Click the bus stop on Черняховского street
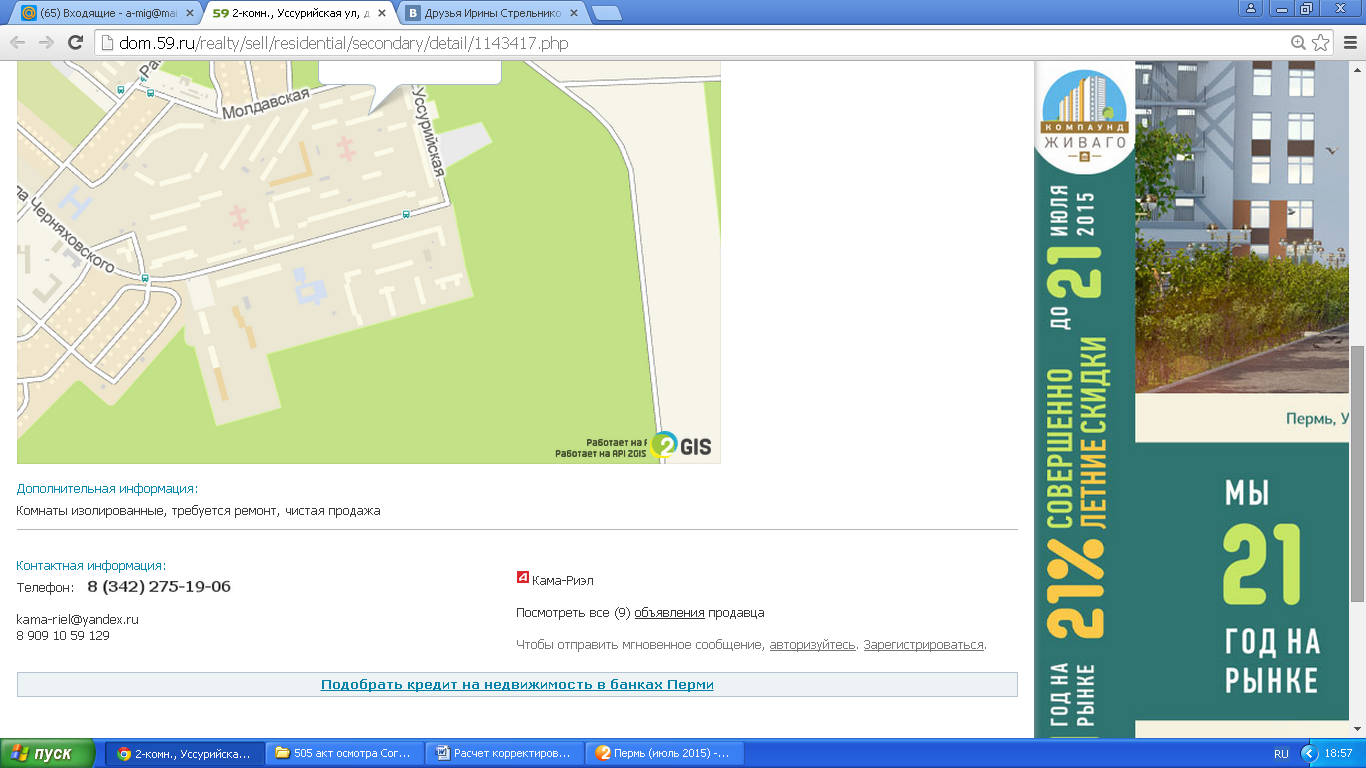The width and height of the screenshot is (1366, 768). pos(145,278)
